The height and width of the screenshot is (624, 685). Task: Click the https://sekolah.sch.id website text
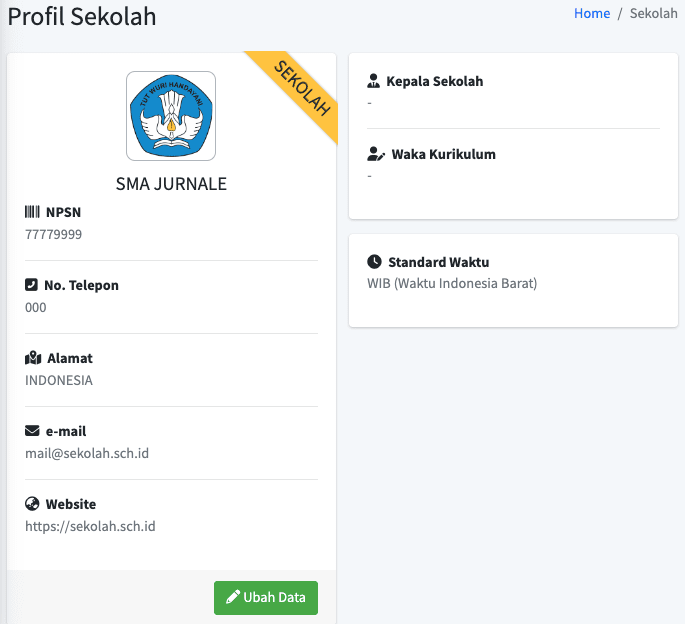tap(90, 526)
